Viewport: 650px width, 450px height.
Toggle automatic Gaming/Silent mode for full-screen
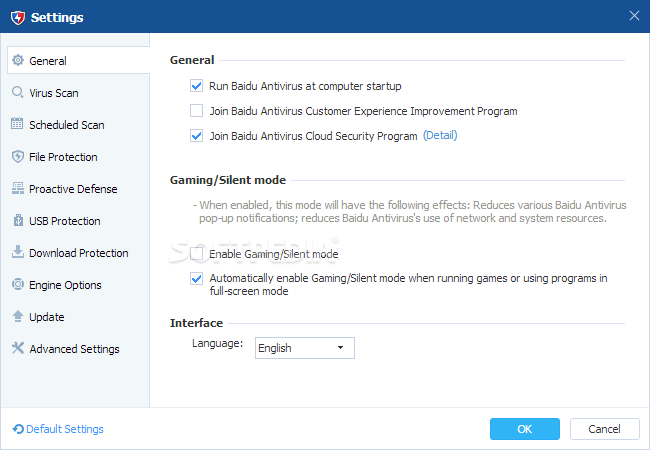(196, 278)
